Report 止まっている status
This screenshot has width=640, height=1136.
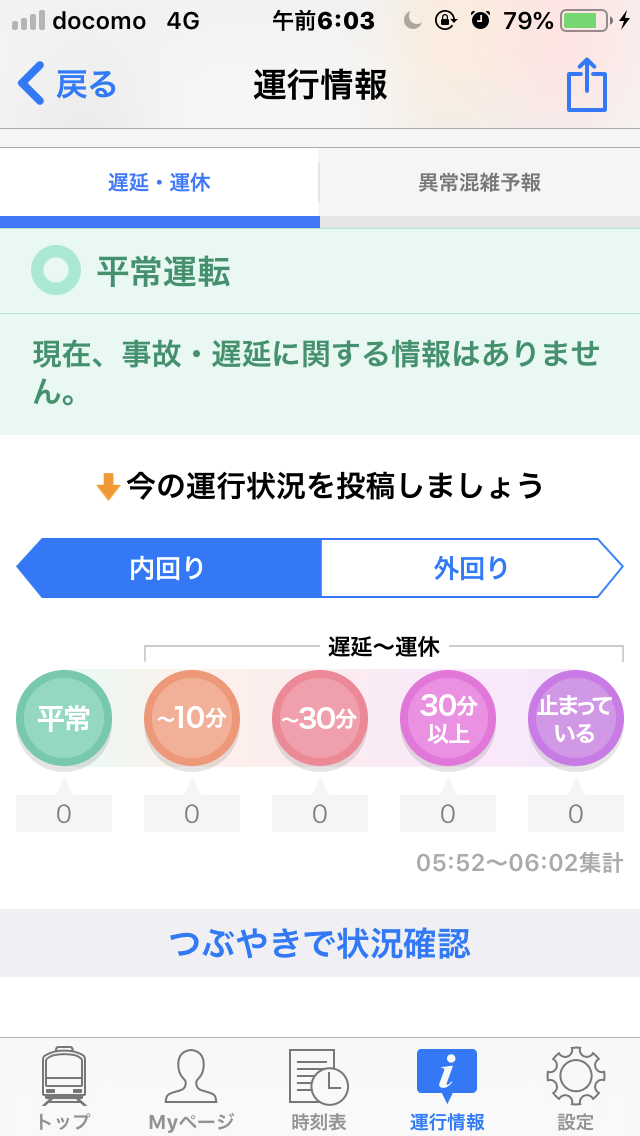[575, 718]
